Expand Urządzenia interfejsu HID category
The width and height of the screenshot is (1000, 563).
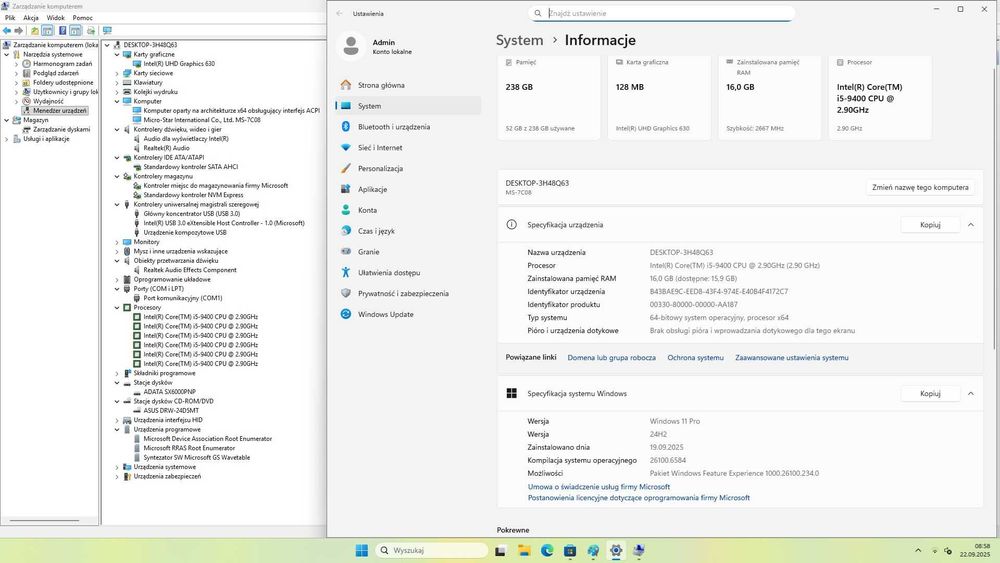pyautogui.click(x=117, y=420)
